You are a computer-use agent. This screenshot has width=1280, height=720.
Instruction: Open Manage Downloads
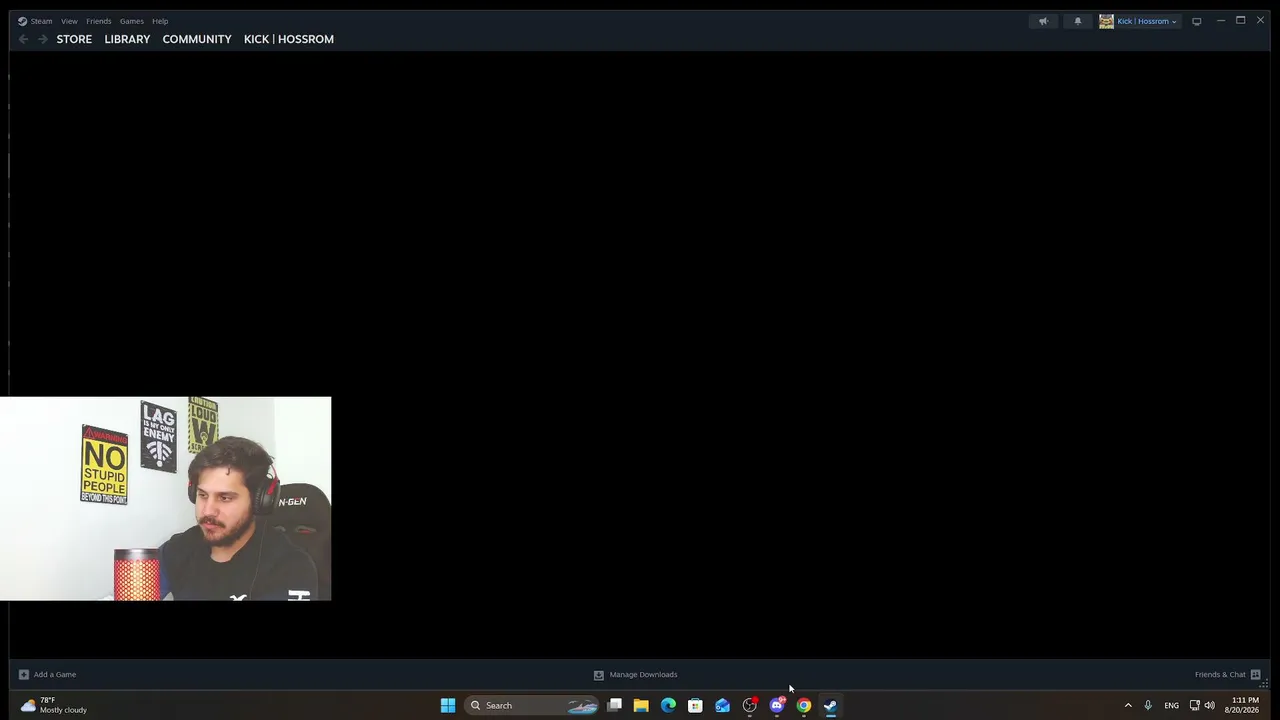635,674
